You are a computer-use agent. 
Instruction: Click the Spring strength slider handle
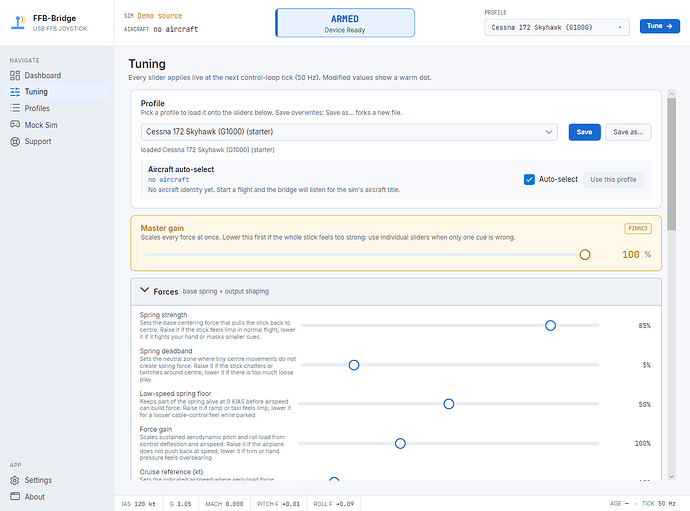(550, 325)
